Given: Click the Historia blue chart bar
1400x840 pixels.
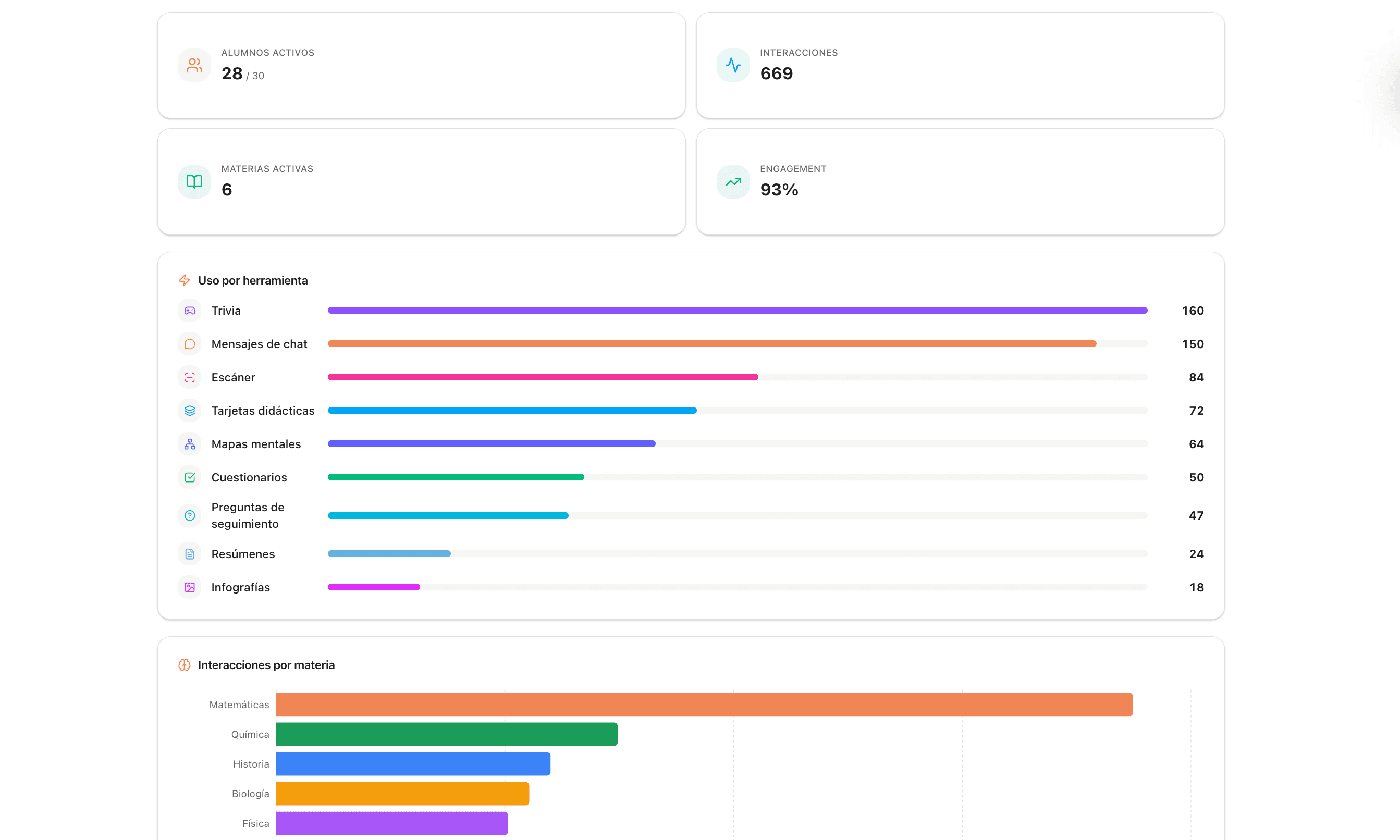Looking at the screenshot, I should point(413,764).
